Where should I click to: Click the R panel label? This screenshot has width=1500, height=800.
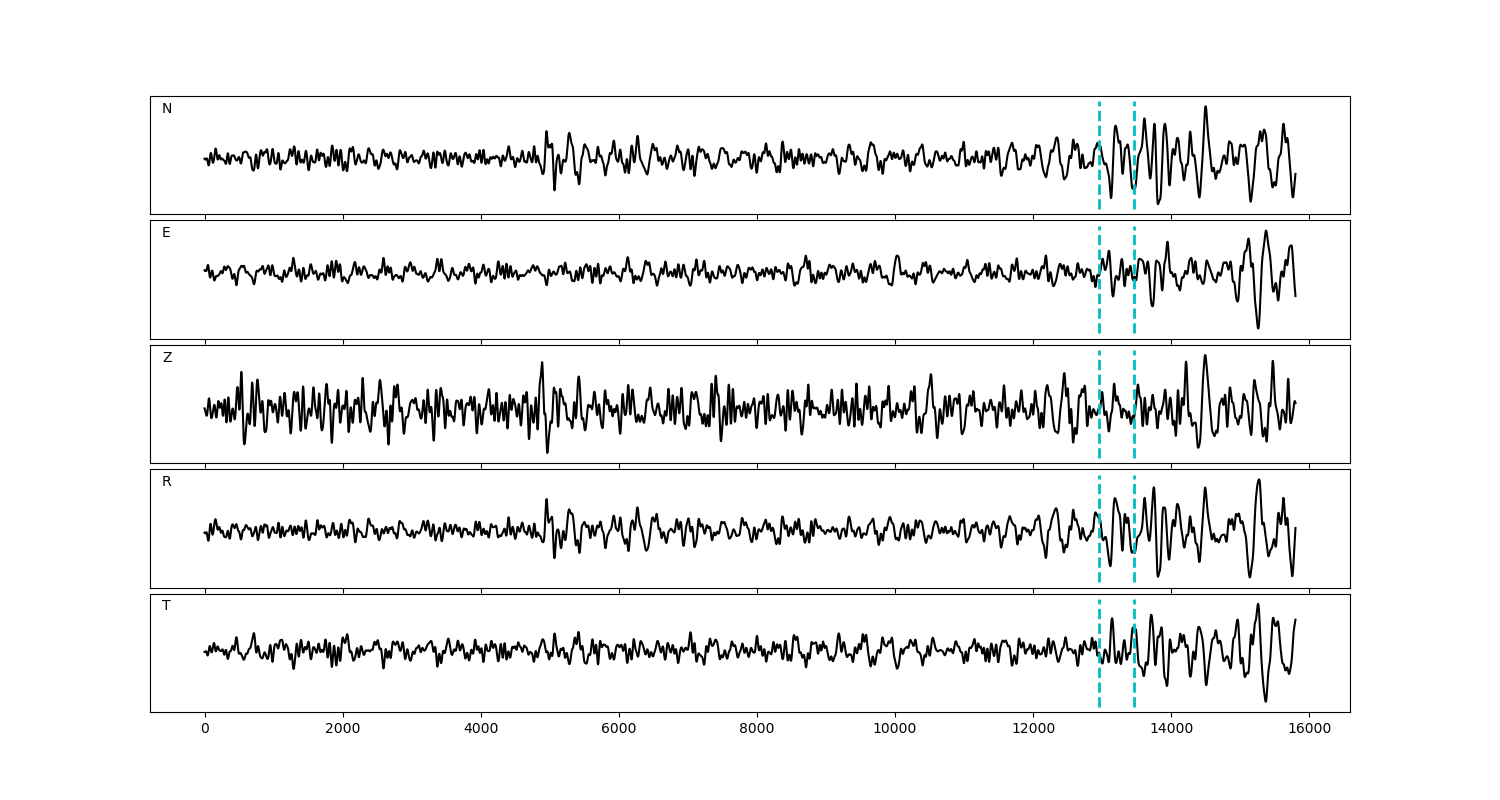click(x=167, y=482)
